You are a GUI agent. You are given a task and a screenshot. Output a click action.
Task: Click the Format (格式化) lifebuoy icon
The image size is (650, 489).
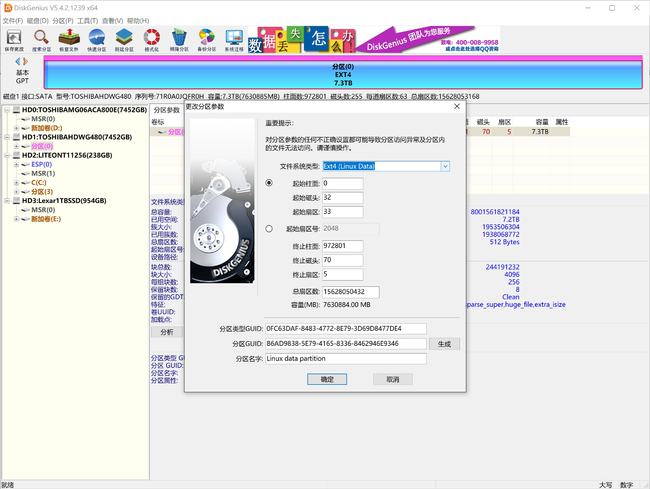152,40
